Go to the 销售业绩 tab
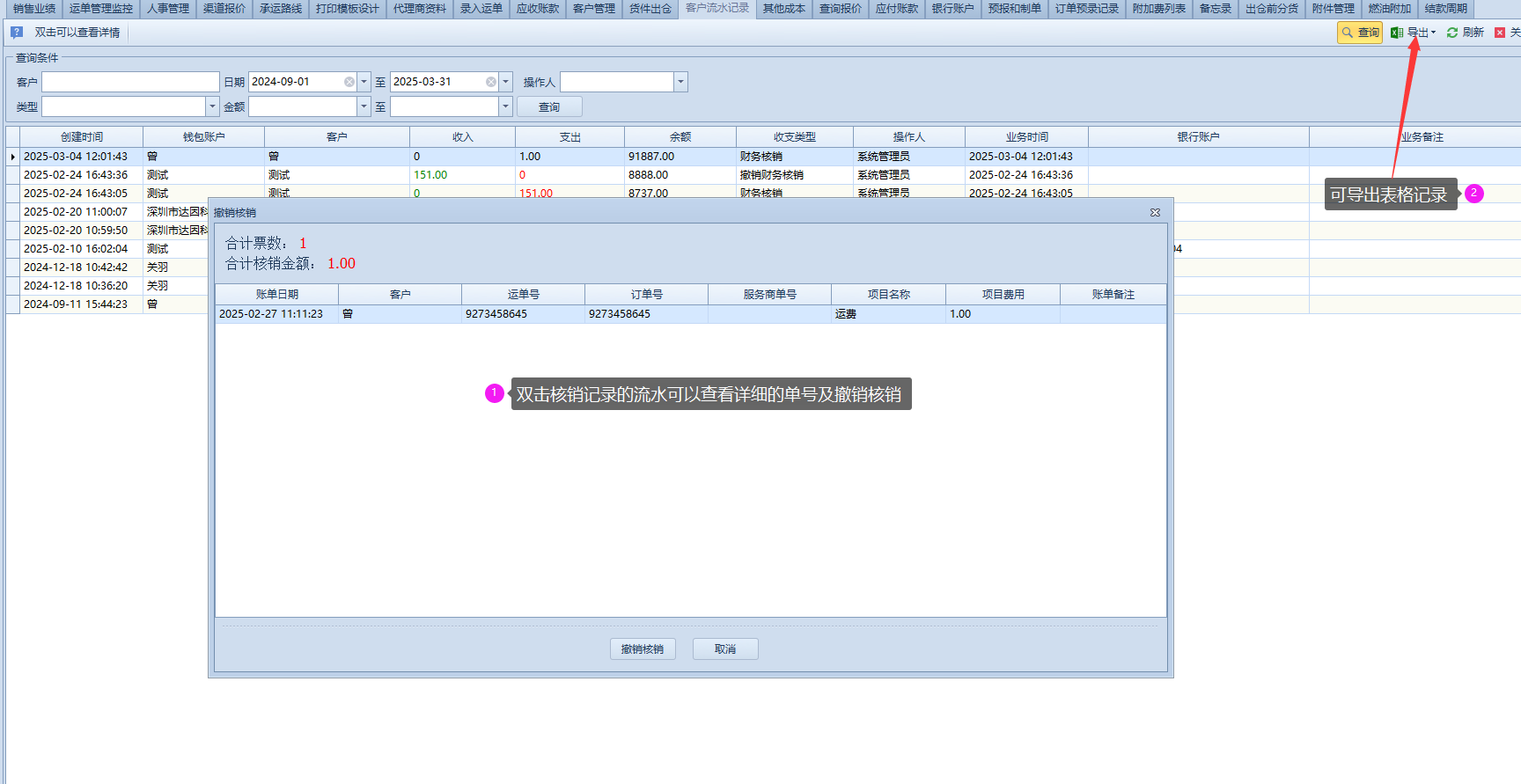Viewport: 1521px width, 784px height. [x=34, y=9]
